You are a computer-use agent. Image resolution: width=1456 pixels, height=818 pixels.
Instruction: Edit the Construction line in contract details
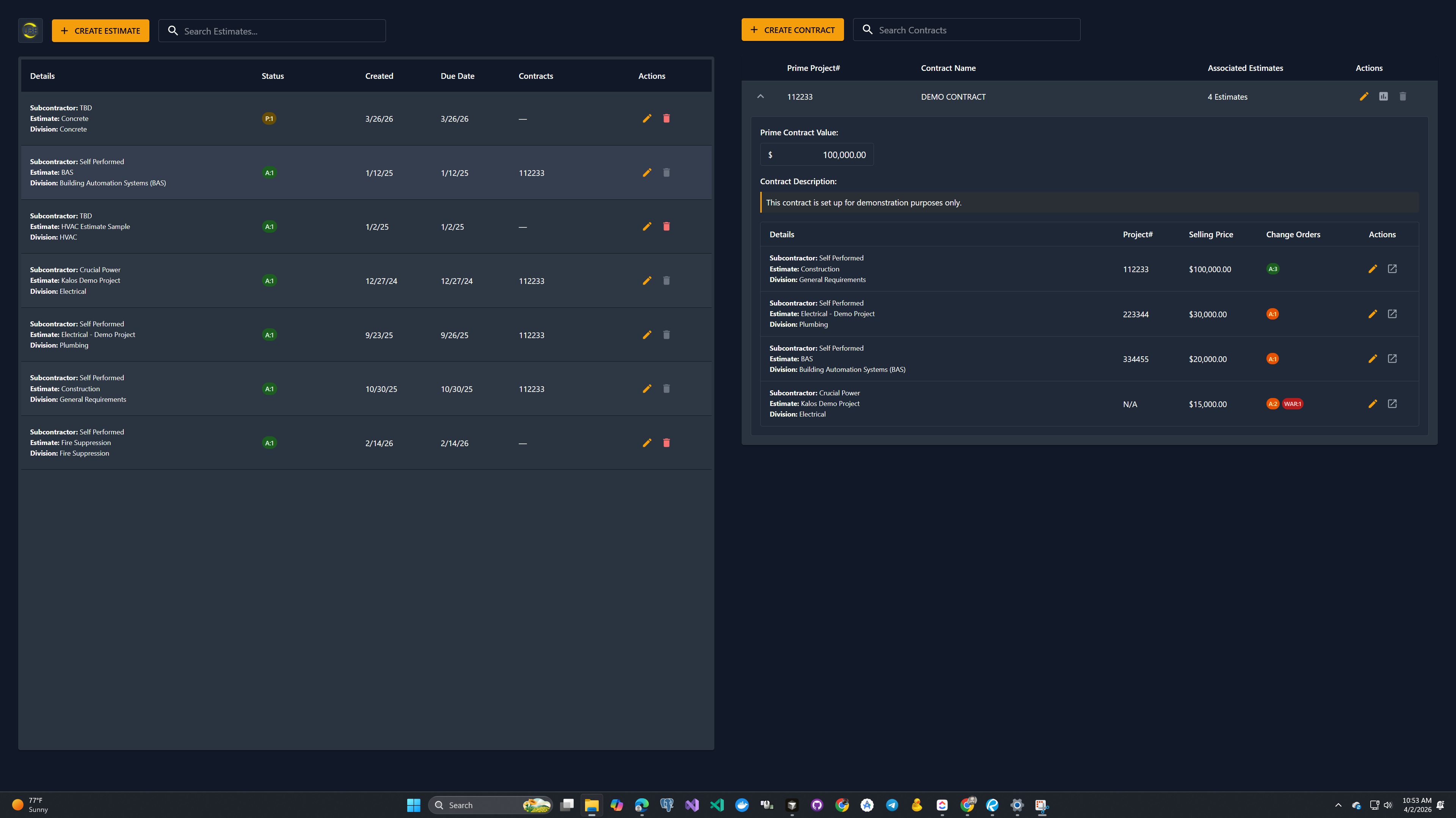(1373, 269)
